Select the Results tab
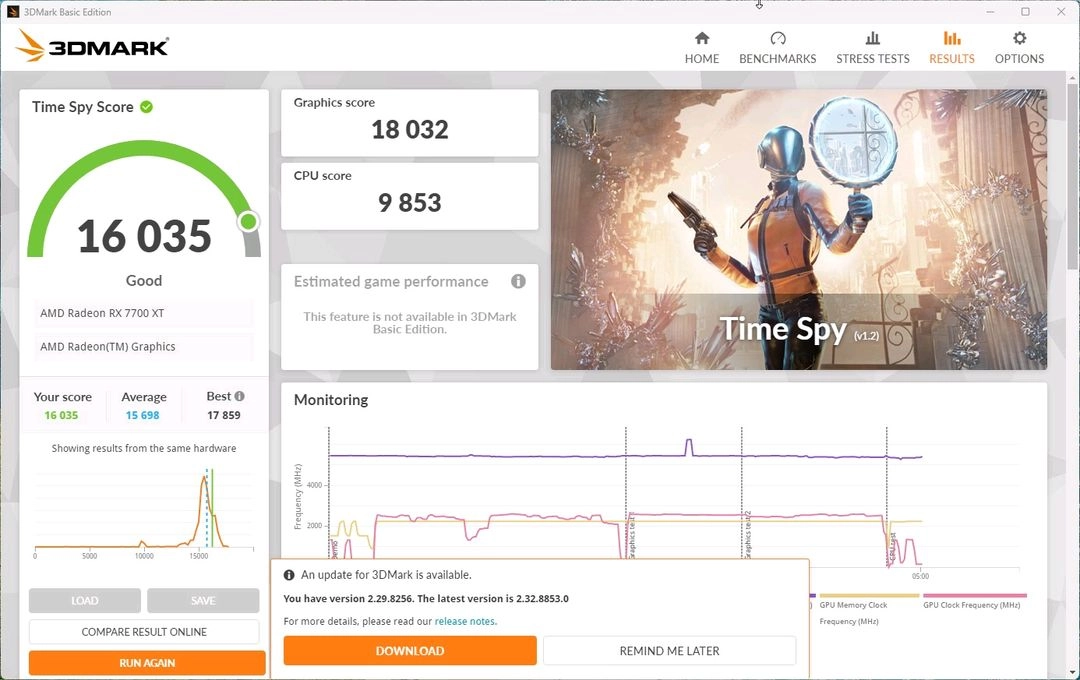This screenshot has height=680, width=1080. [952, 48]
